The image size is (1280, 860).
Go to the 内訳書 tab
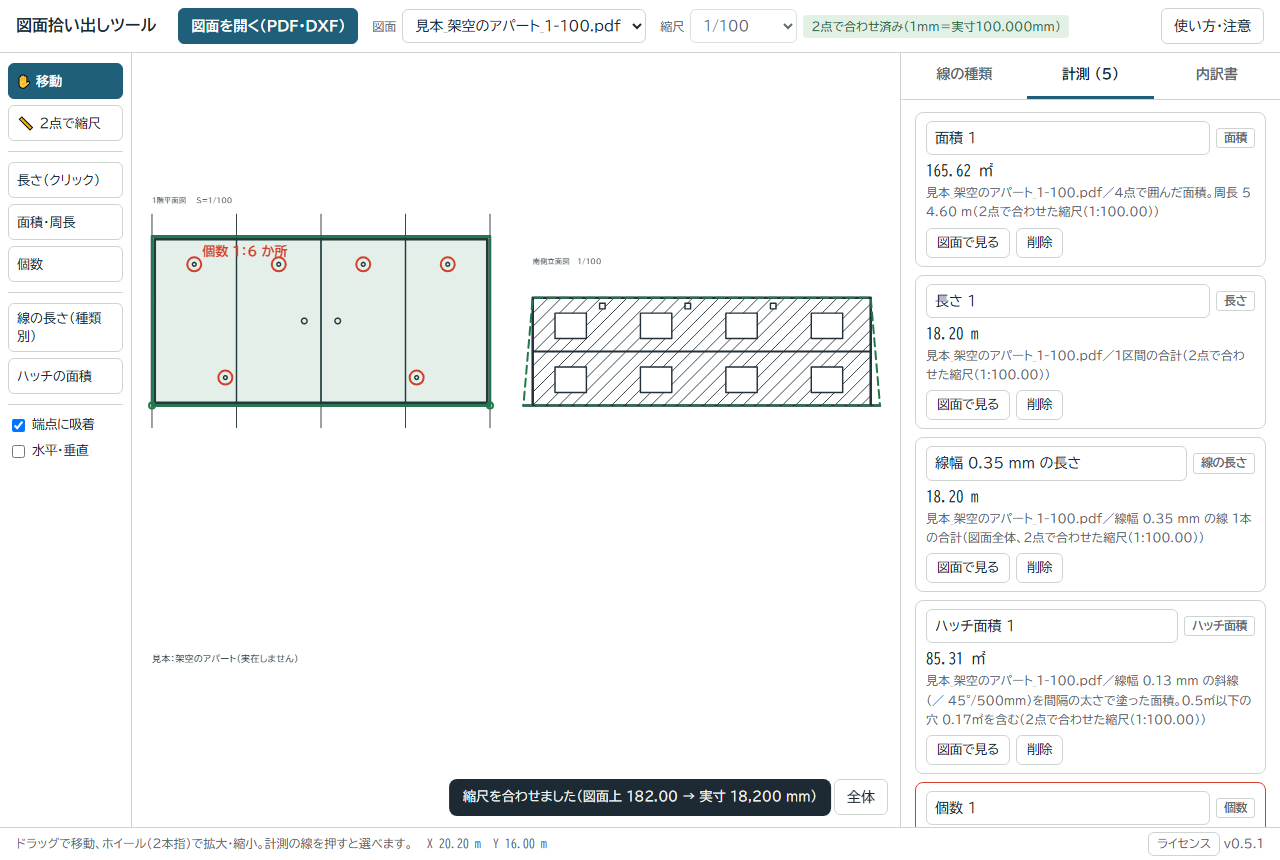1216,74
